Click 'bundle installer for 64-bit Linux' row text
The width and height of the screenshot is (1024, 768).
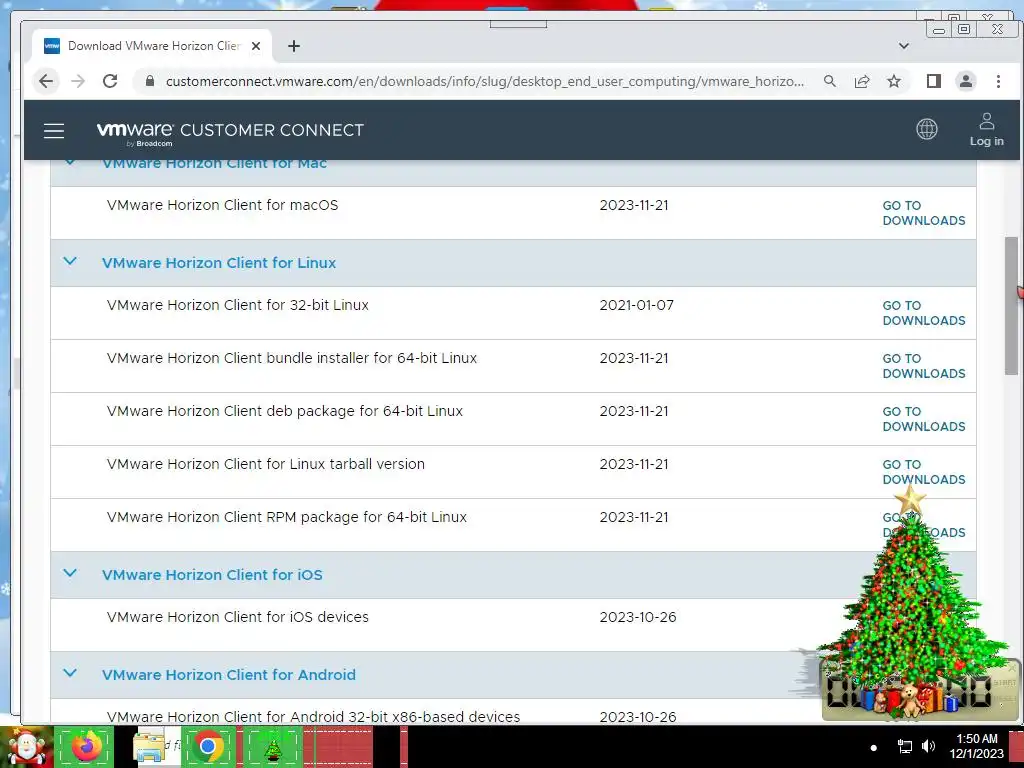[292, 358]
